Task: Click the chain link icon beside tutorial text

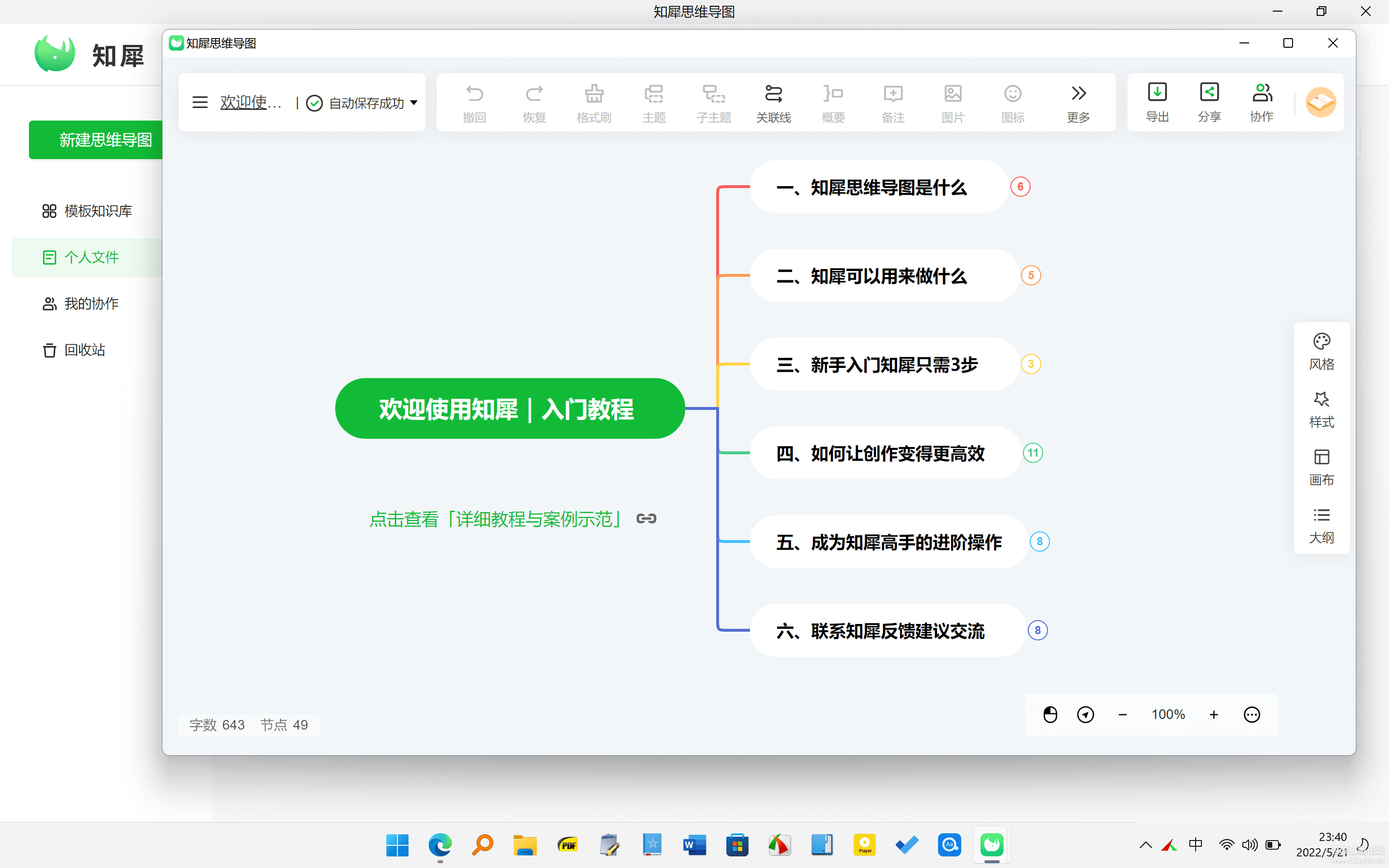Action: (646, 519)
